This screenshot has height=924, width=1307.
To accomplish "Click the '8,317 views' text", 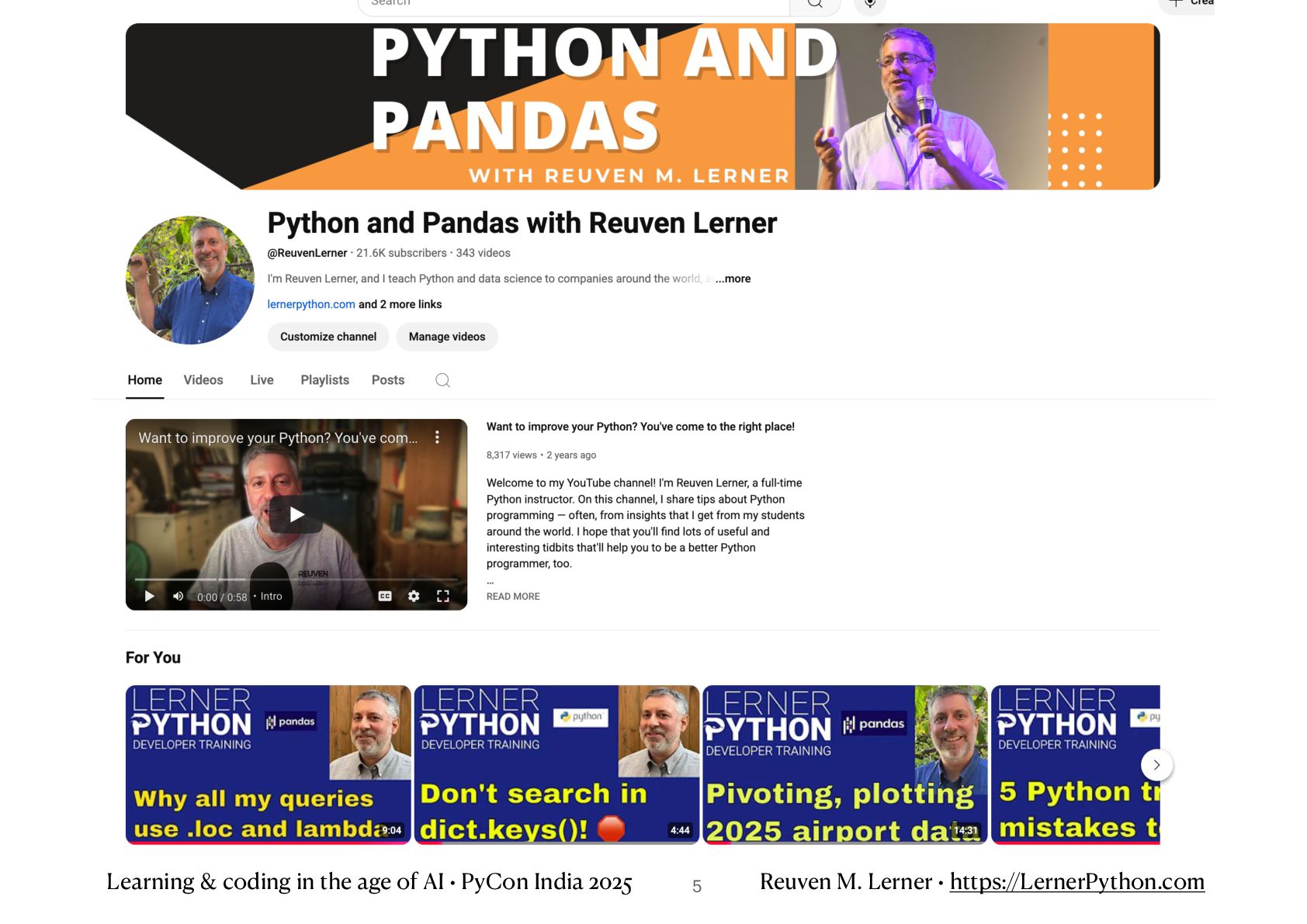I will tap(511, 455).
